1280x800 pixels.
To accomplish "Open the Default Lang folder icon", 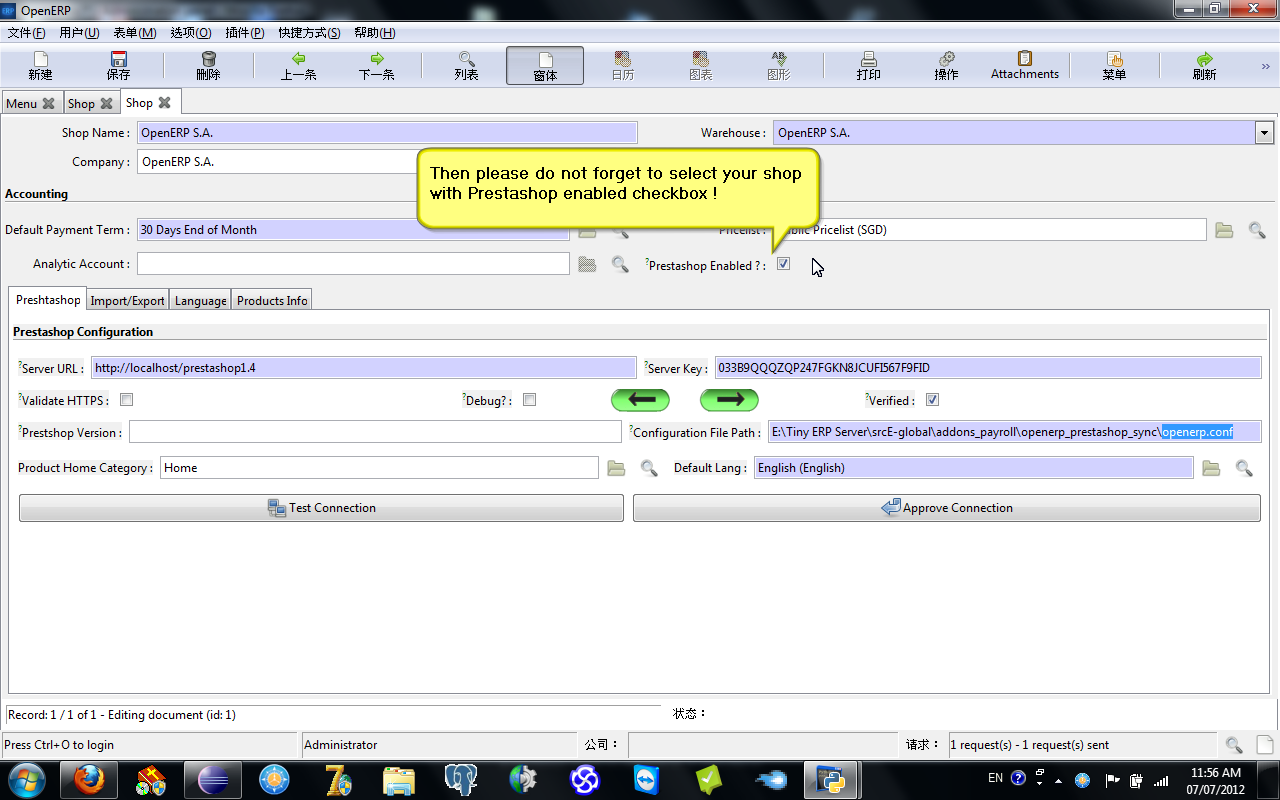I will (1211, 468).
